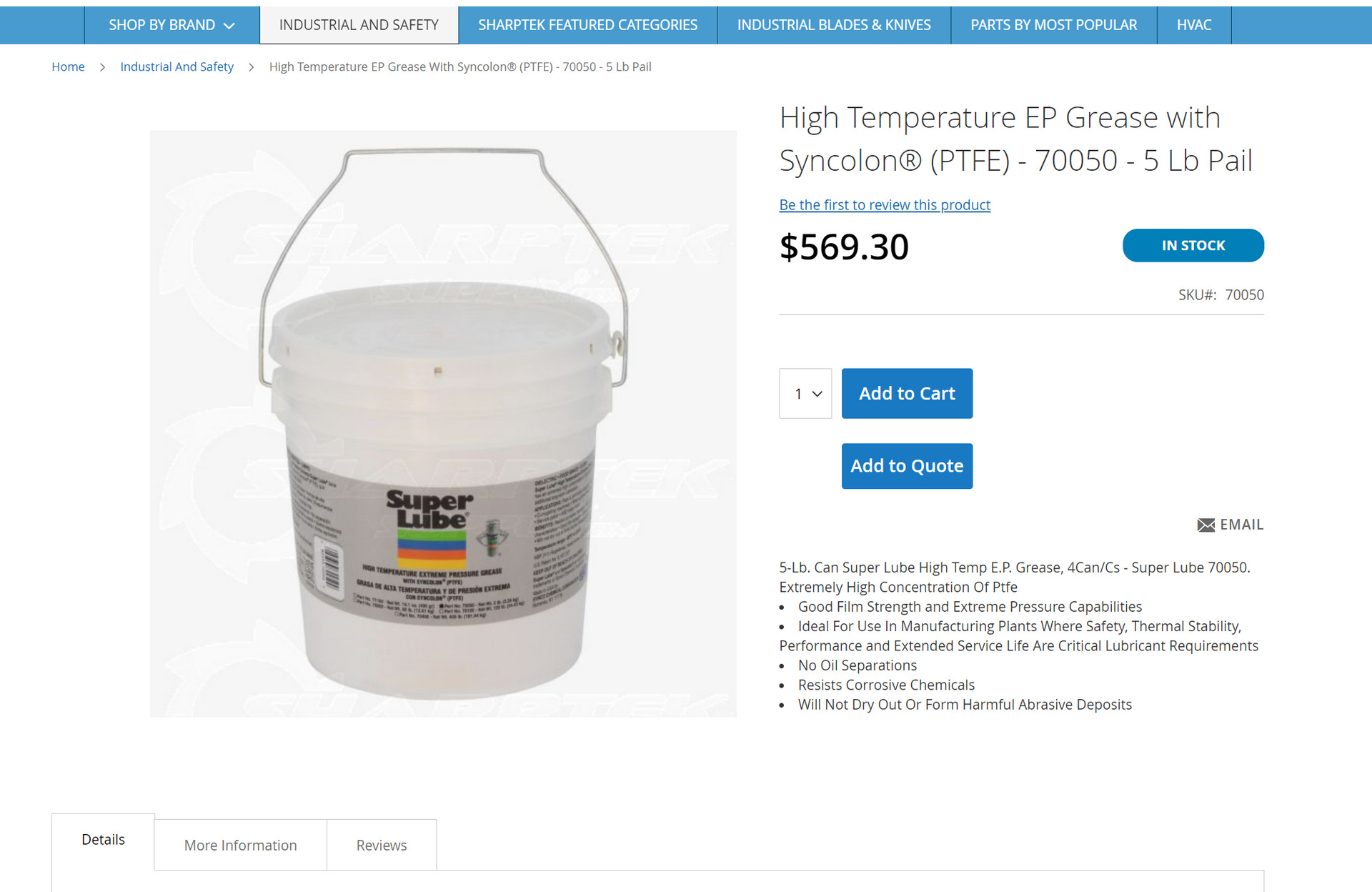Open Parts By Most Popular menu
Image resolution: width=1372 pixels, height=892 pixels.
pyautogui.click(x=1053, y=25)
